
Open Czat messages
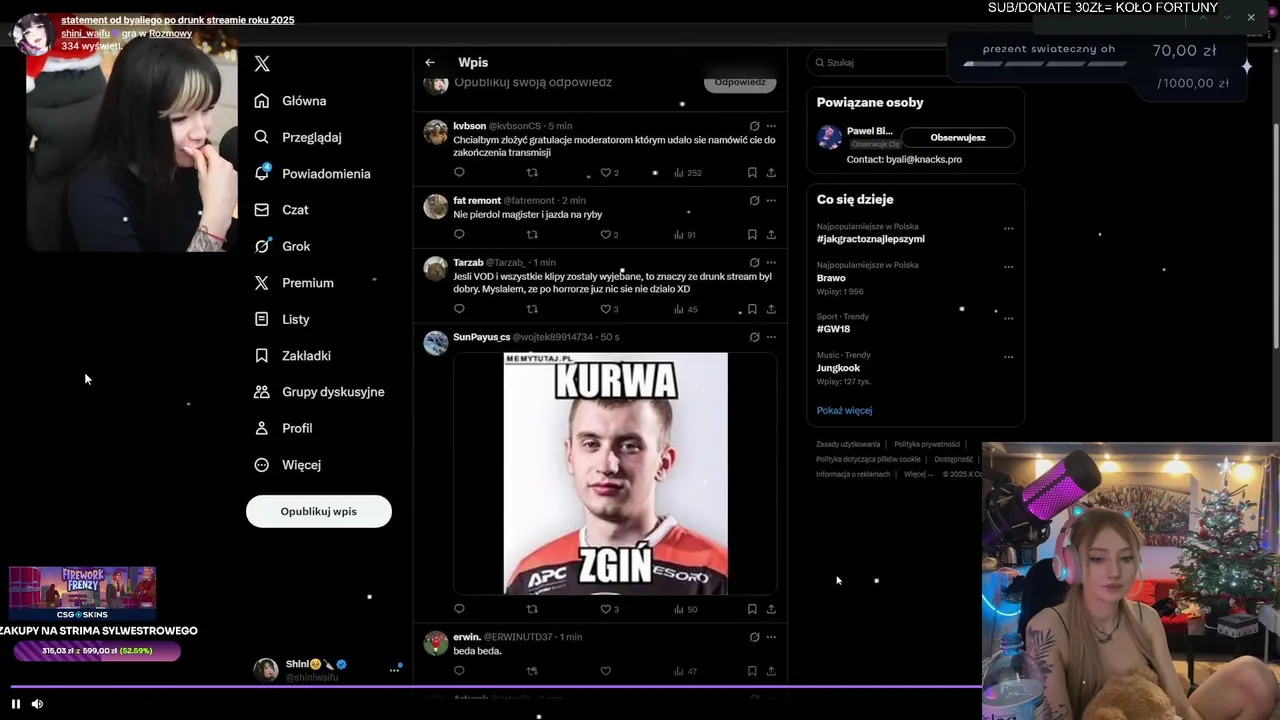281,210
